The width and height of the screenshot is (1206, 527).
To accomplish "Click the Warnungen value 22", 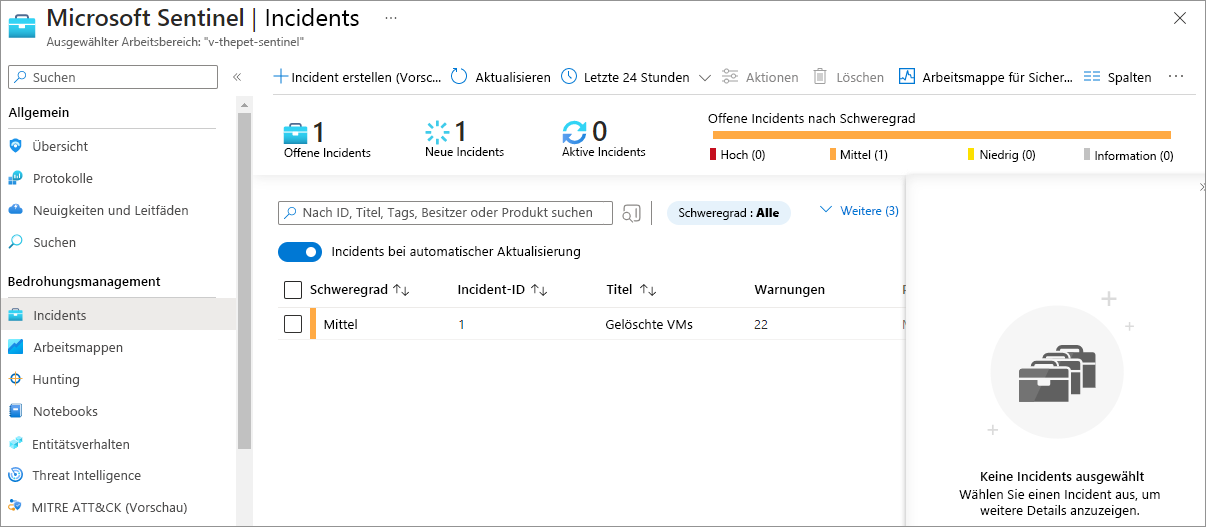I will [x=762, y=325].
